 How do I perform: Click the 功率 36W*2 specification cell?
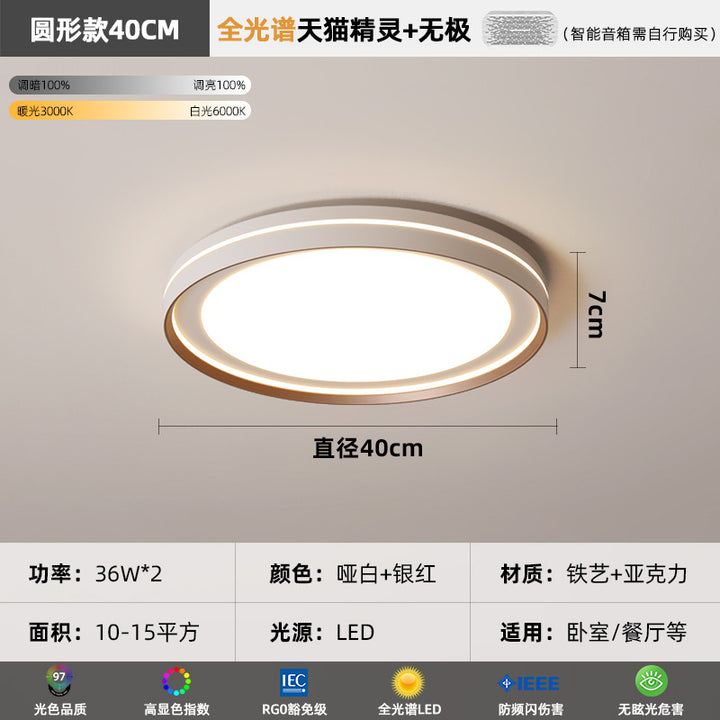118,574
